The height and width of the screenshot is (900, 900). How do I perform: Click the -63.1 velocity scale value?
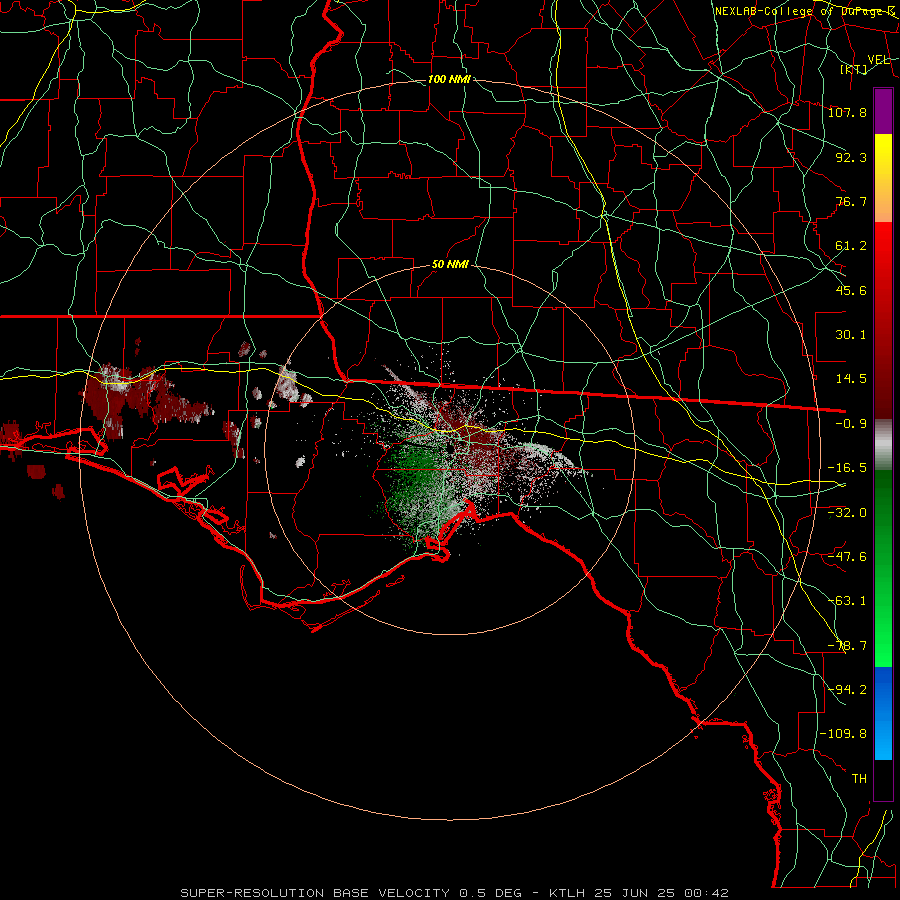(847, 601)
